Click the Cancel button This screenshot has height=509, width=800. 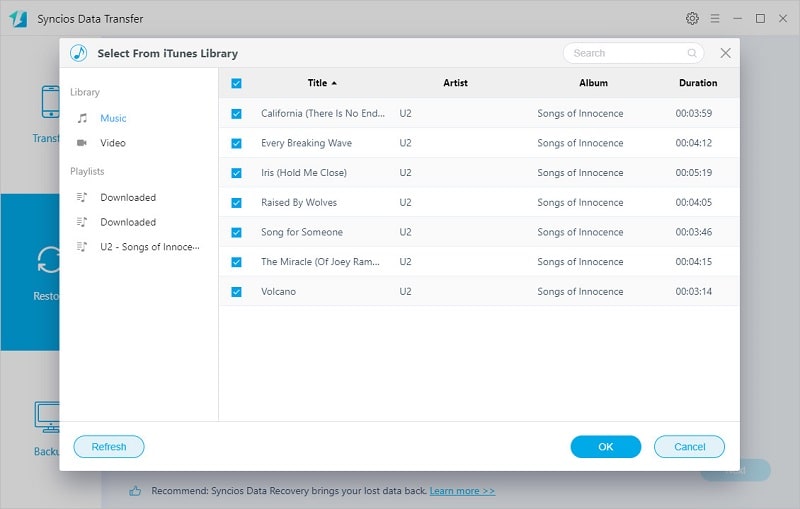click(689, 447)
